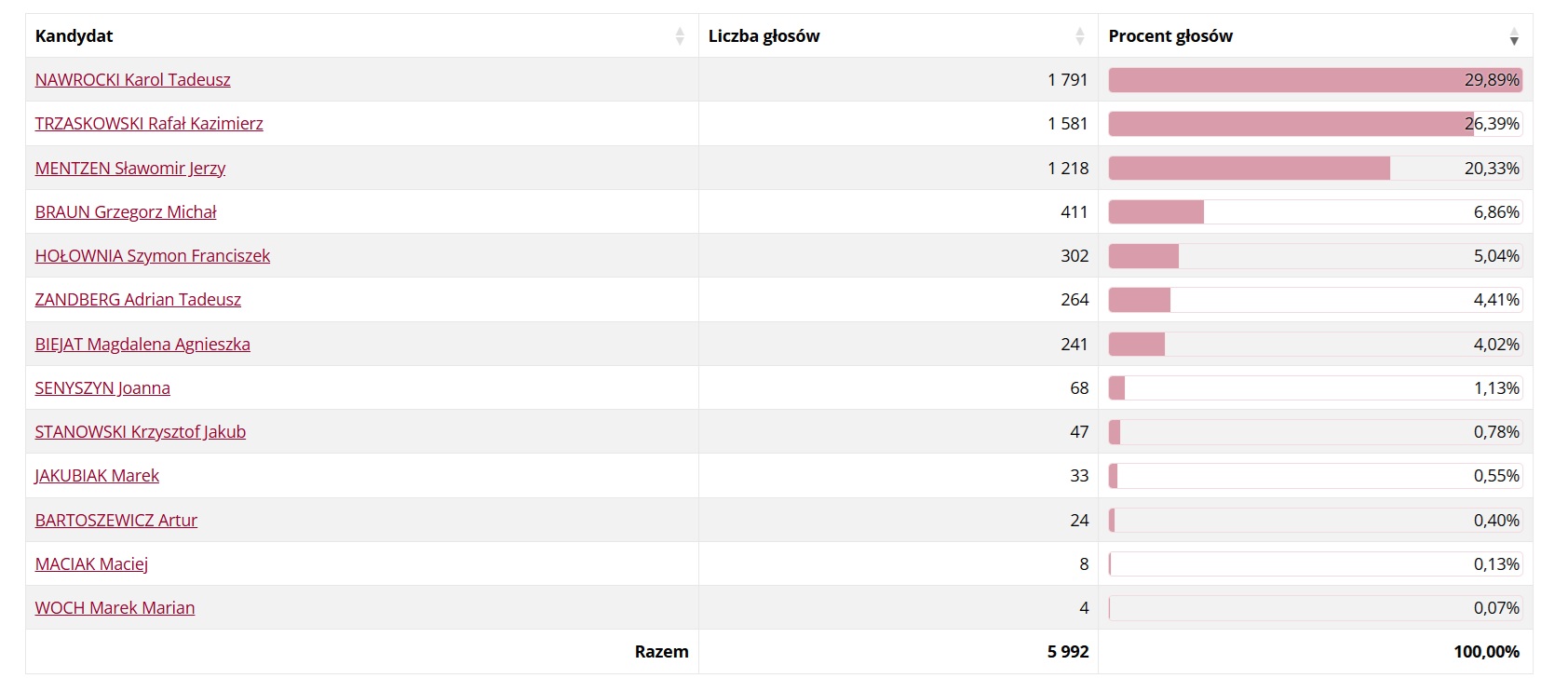Open ZANDBERG Adrian Tadeusz link
Image resolution: width=1568 pixels, height=692 pixels.
tap(138, 300)
